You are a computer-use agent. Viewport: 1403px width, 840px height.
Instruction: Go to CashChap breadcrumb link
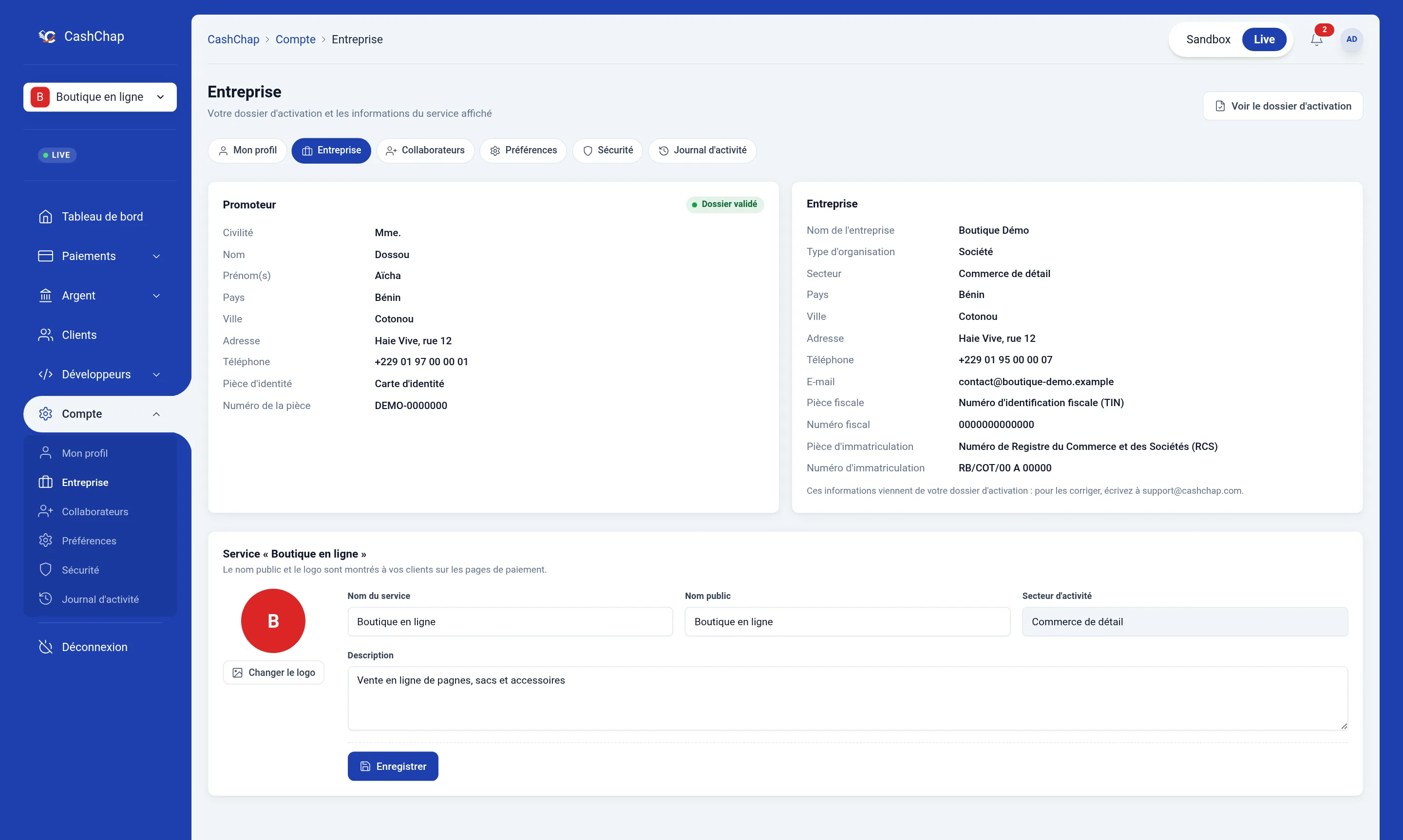pyautogui.click(x=233, y=39)
